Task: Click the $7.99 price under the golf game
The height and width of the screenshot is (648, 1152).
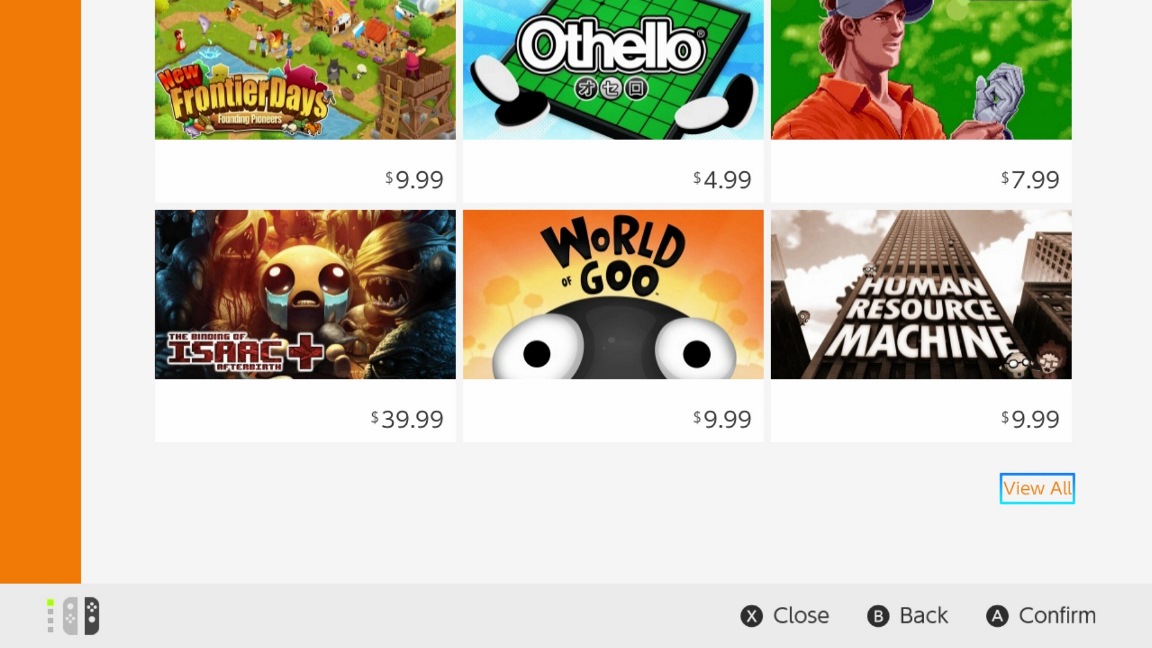Action: tap(1030, 180)
